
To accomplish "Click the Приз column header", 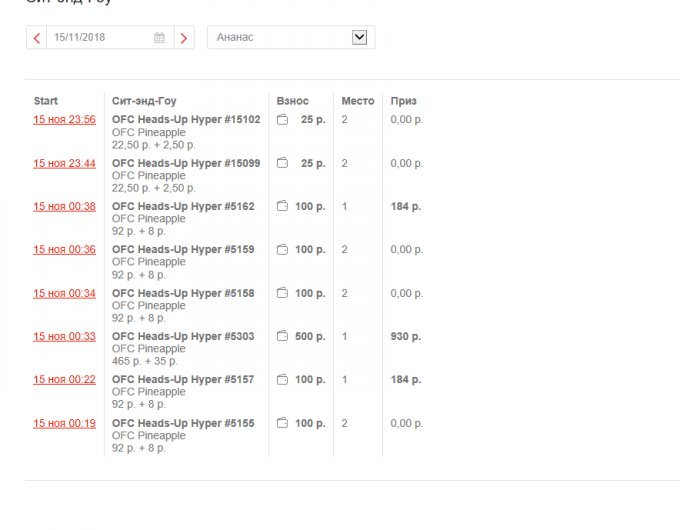I will click(x=404, y=101).
